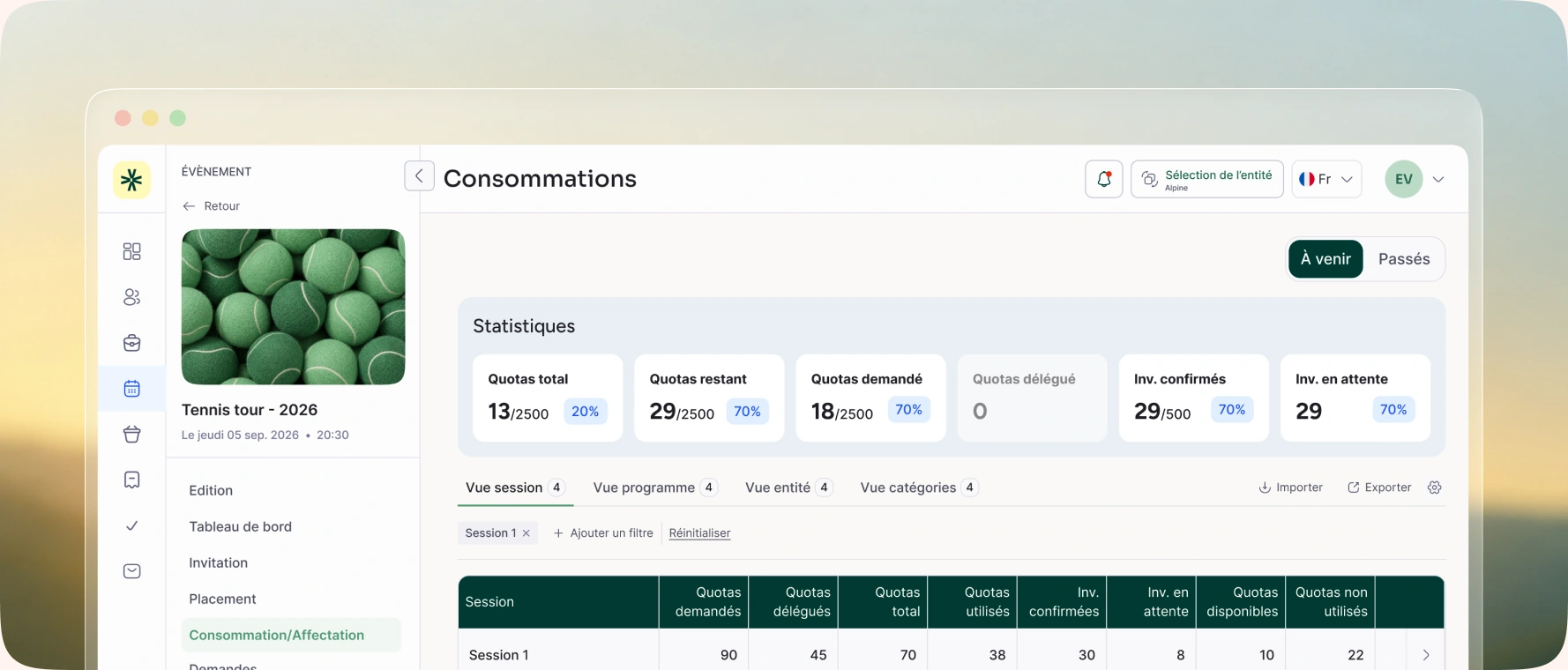
Task: Open the EV avatar profile
Action: tap(1403, 179)
